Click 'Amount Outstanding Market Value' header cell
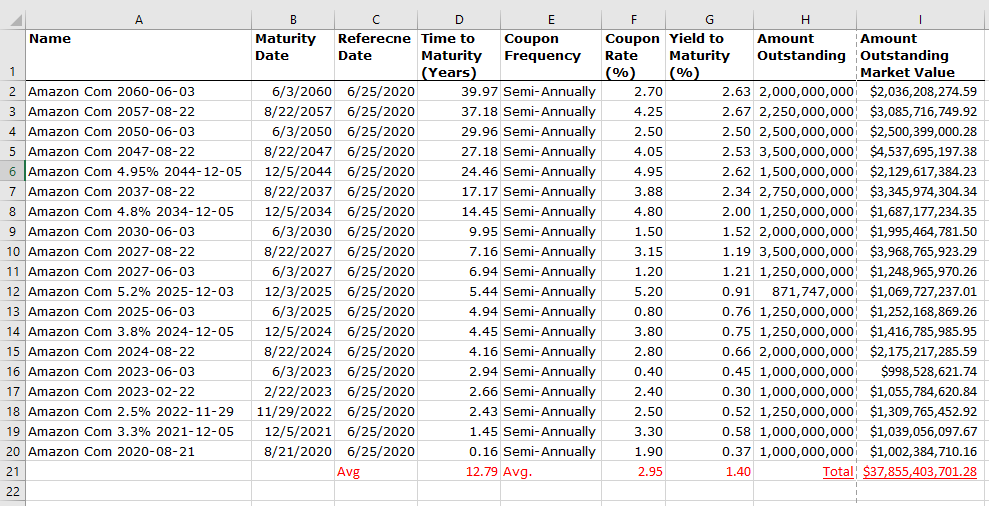Viewport: 989px width, 506px height. click(x=920, y=55)
